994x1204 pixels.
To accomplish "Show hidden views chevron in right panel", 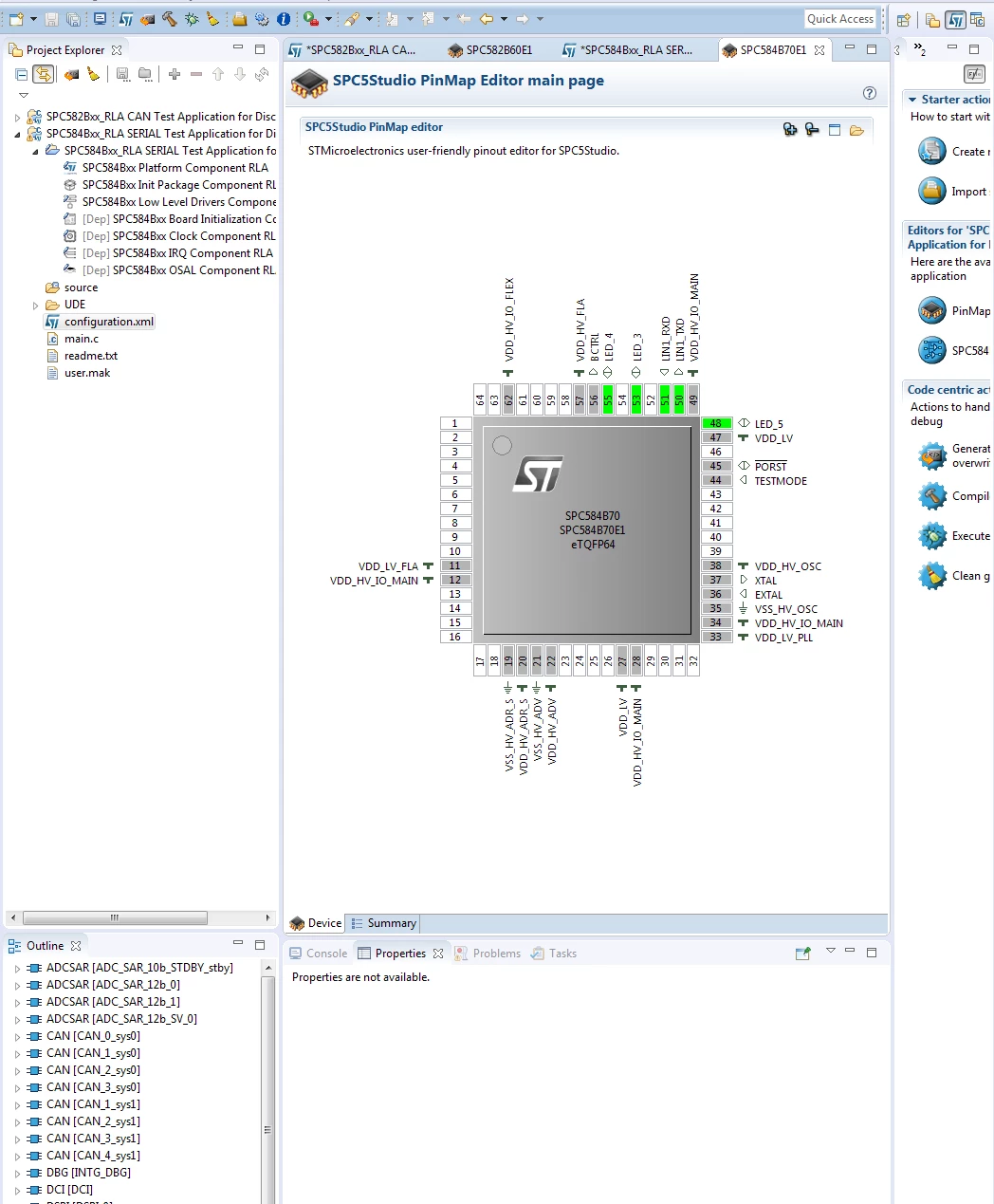I will tap(919, 49).
